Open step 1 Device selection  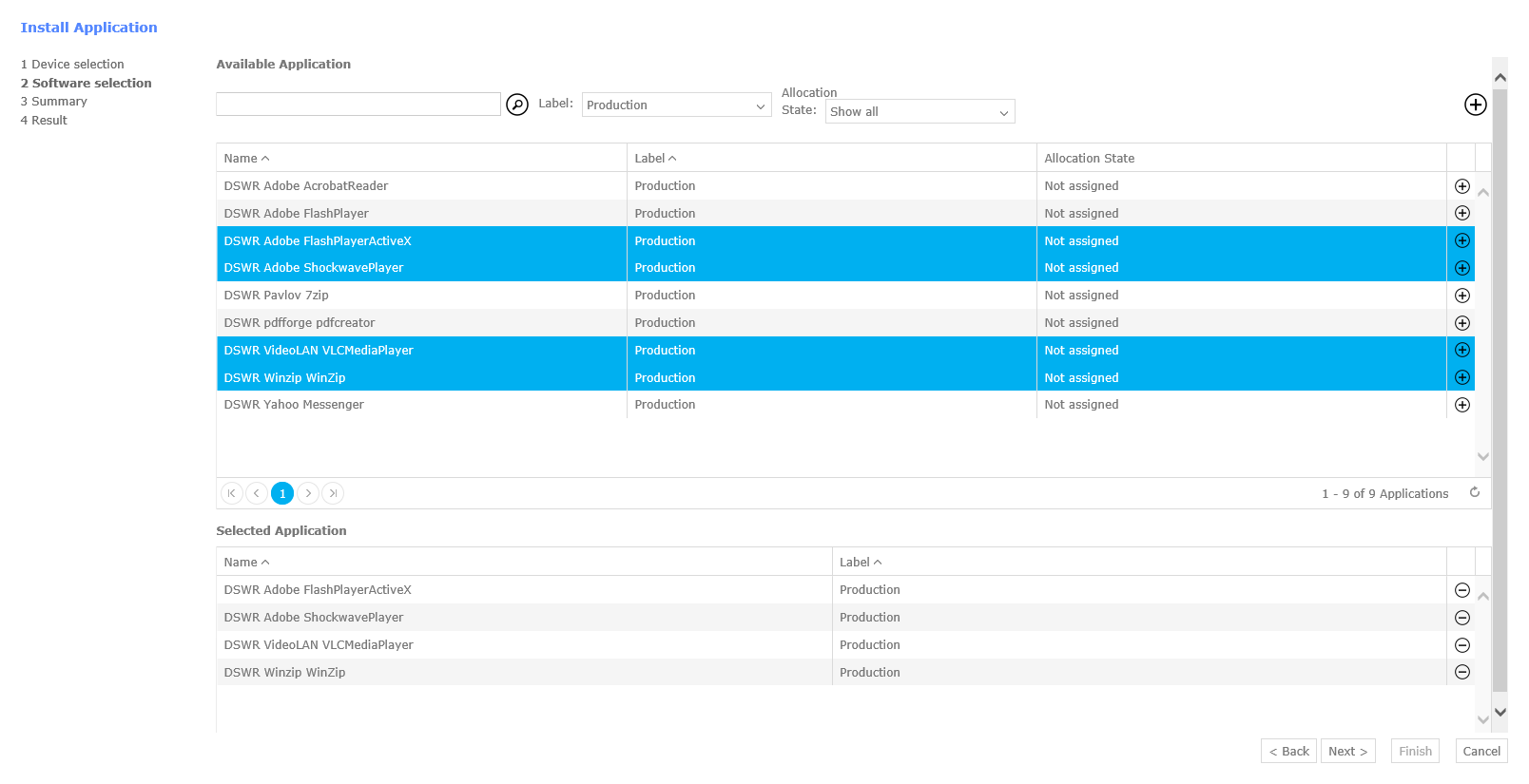tap(72, 65)
